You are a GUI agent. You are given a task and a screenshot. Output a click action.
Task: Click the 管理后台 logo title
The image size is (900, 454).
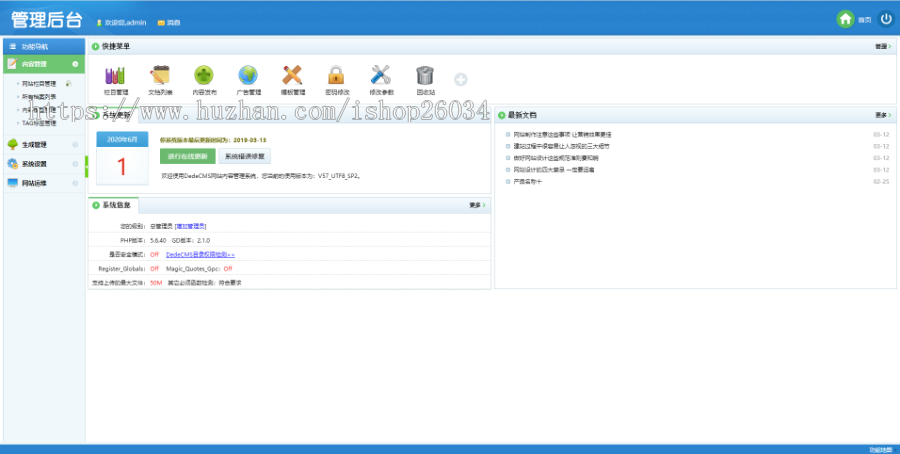[46, 20]
